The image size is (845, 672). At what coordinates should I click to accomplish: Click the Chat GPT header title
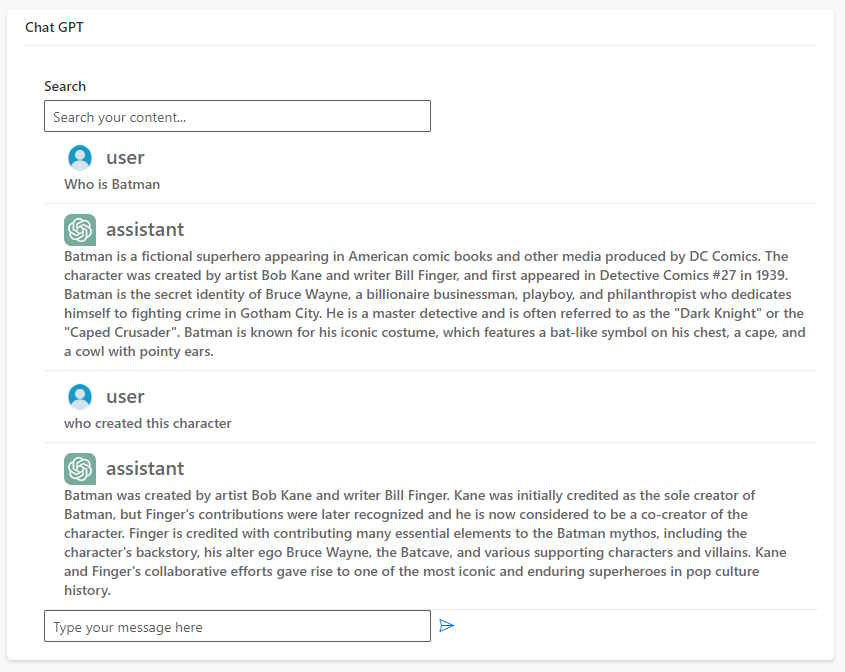coord(54,27)
